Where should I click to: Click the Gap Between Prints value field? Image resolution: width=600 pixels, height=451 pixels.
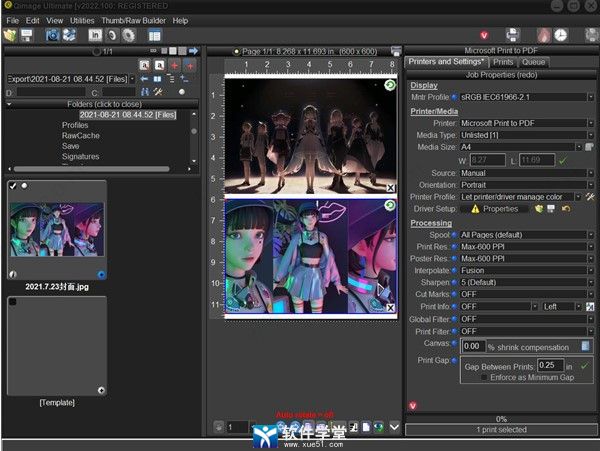point(550,365)
